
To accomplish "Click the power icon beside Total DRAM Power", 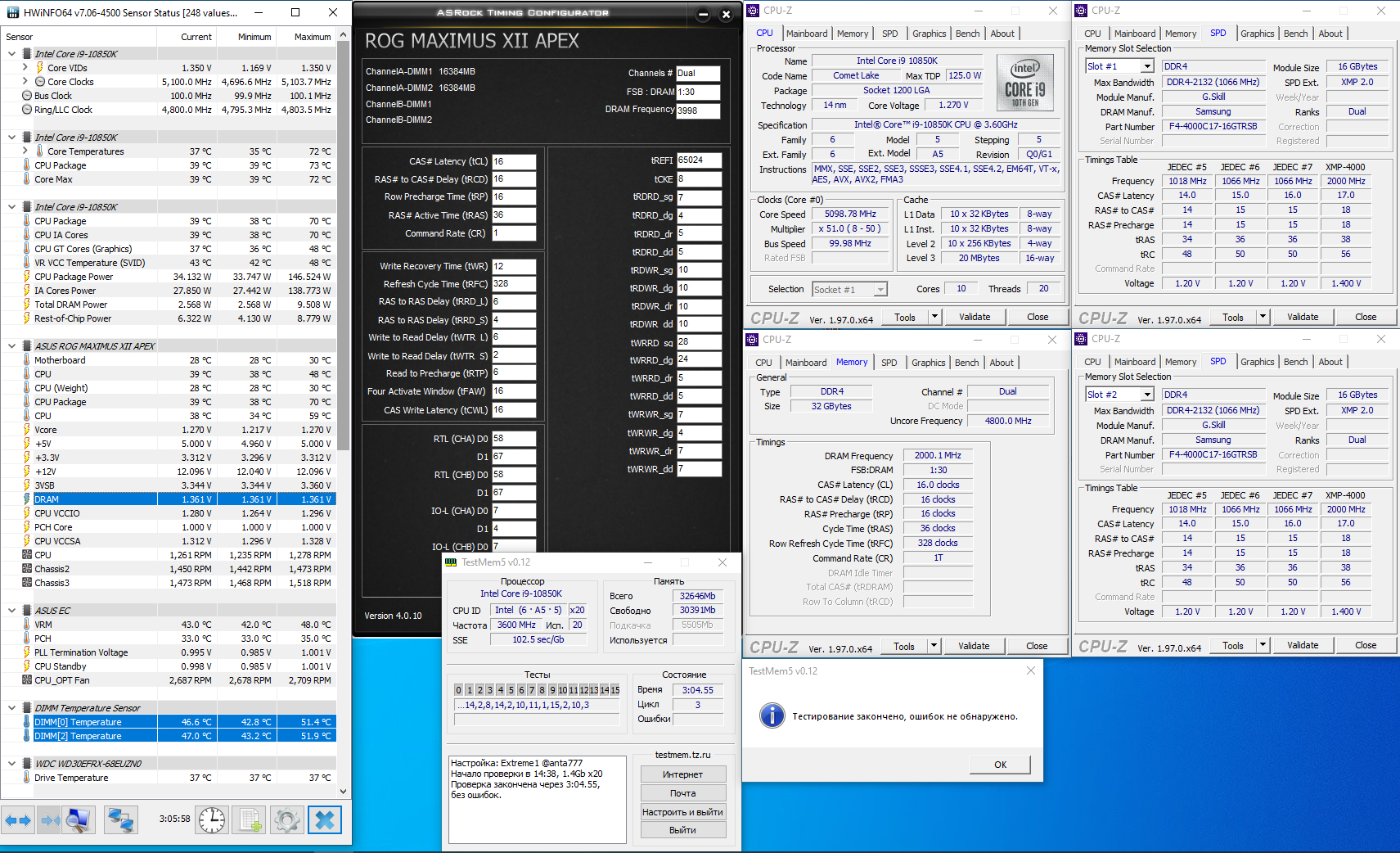I will click(27, 305).
